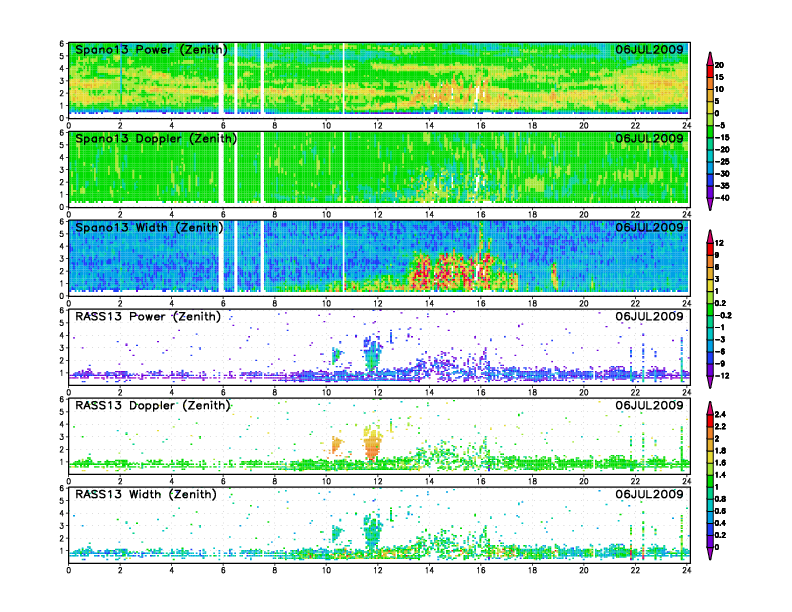The height and width of the screenshot is (612, 792).
Task: Click the 06JUL2009 date in RASS13 Doppler panel
Action: pos(649,405)
